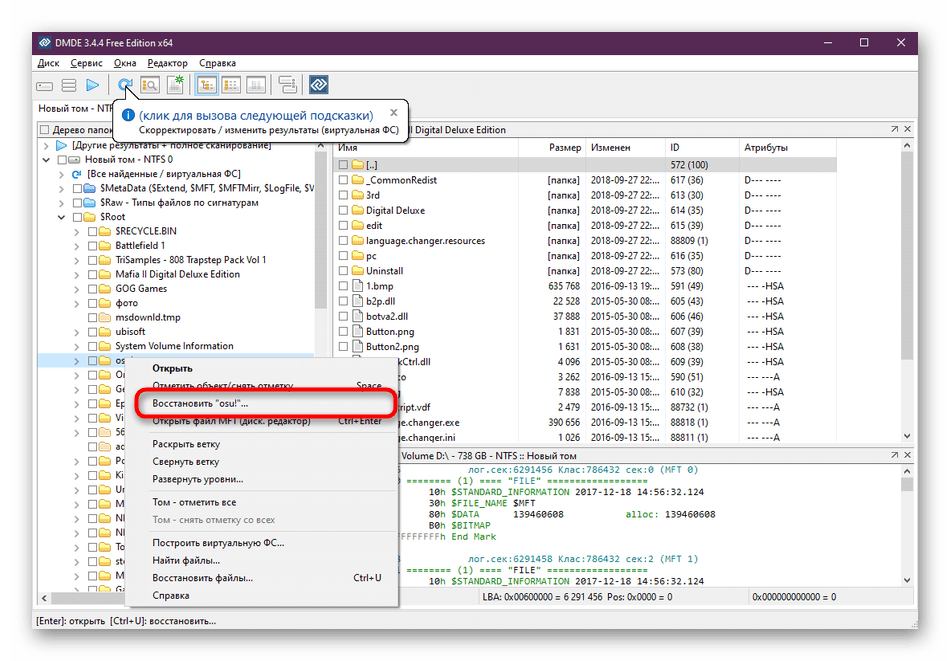Expand the $RECYCLE.BIN tree node
This screenshot has height=661, width=950.
(77, 231)
